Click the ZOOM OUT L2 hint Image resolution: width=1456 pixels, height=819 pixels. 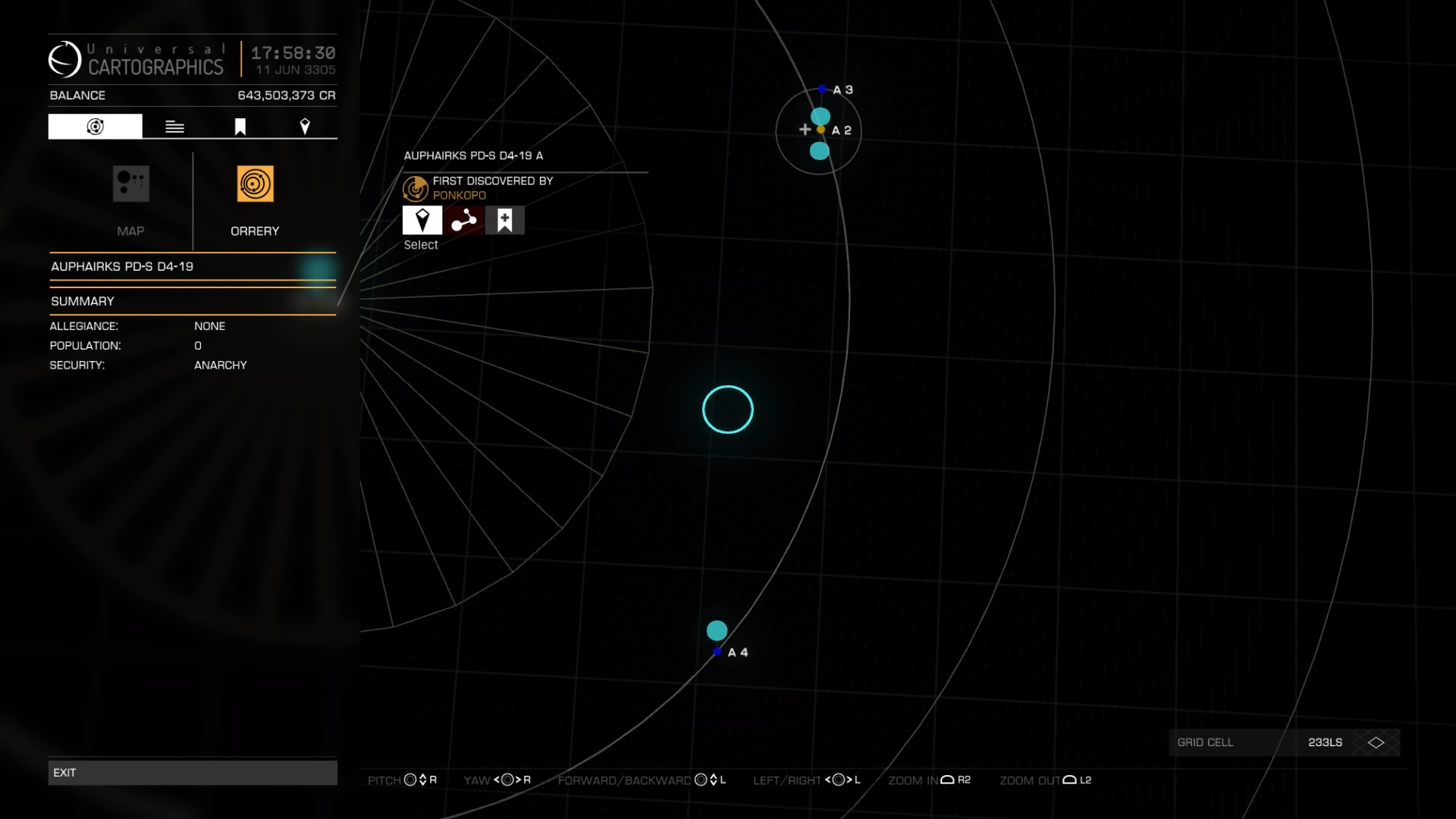coord(1046,780)
